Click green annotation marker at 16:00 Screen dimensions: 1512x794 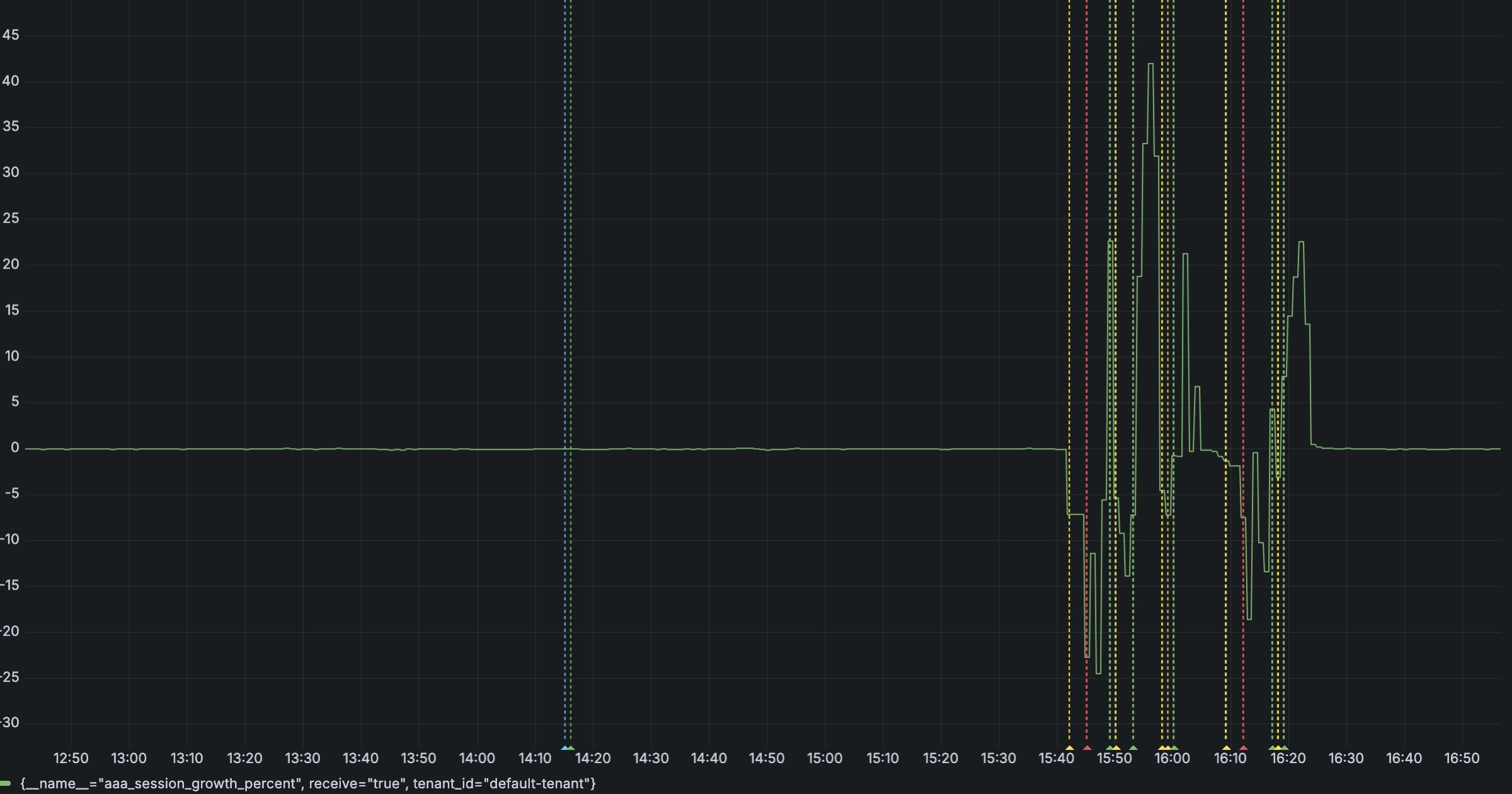(1174, 749)
